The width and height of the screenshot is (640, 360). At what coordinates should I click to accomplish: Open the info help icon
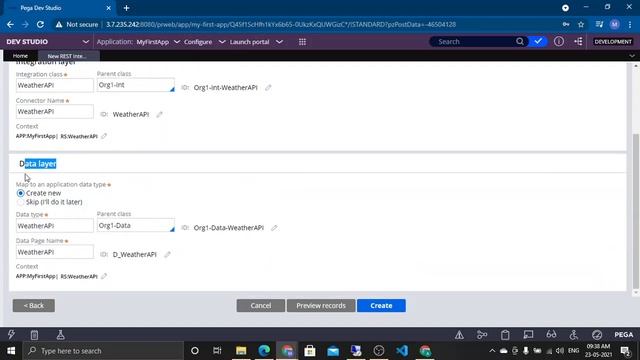coord(559,41)
